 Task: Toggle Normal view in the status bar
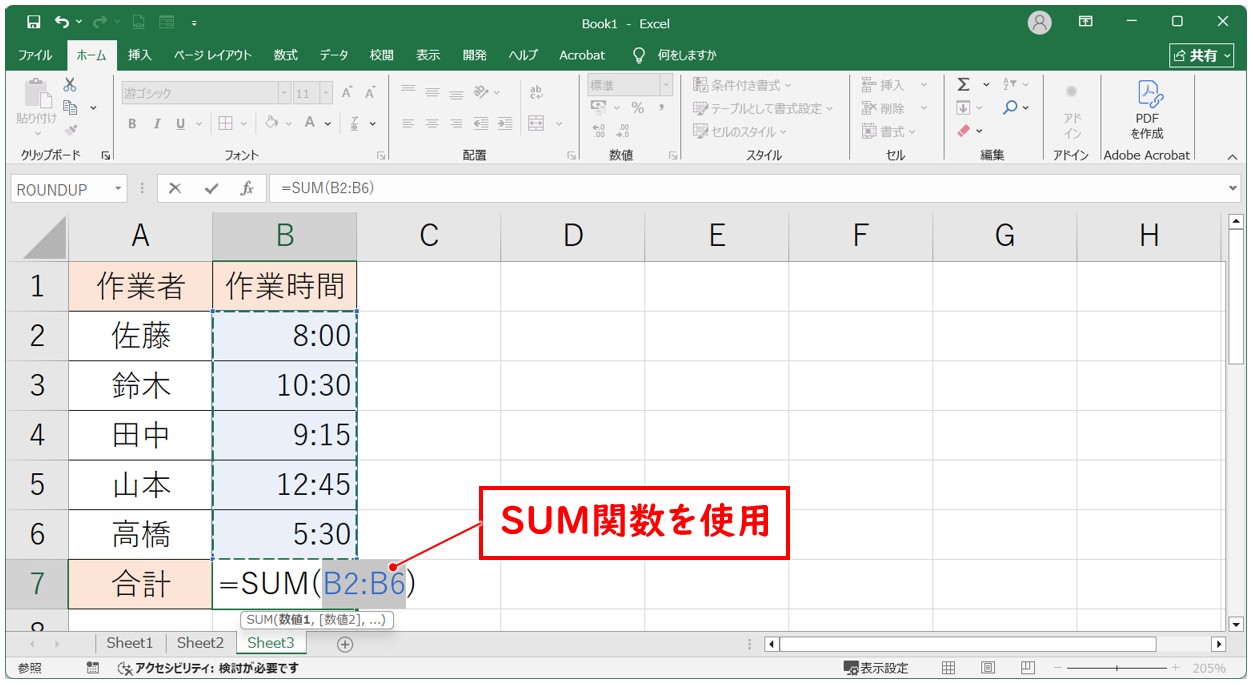pos(949,667)
